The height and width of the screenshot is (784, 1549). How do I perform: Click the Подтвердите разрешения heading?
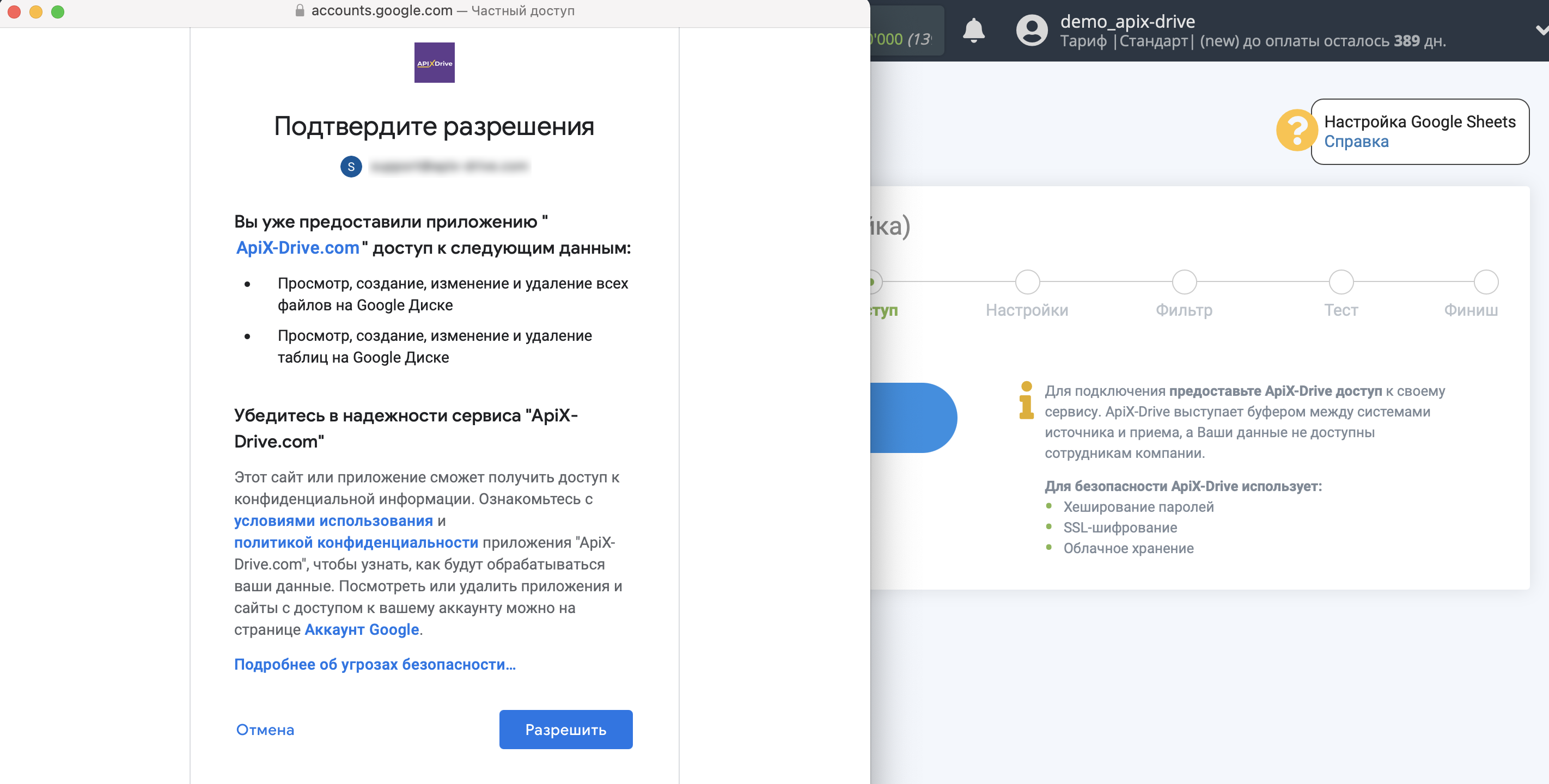point(434,126)
